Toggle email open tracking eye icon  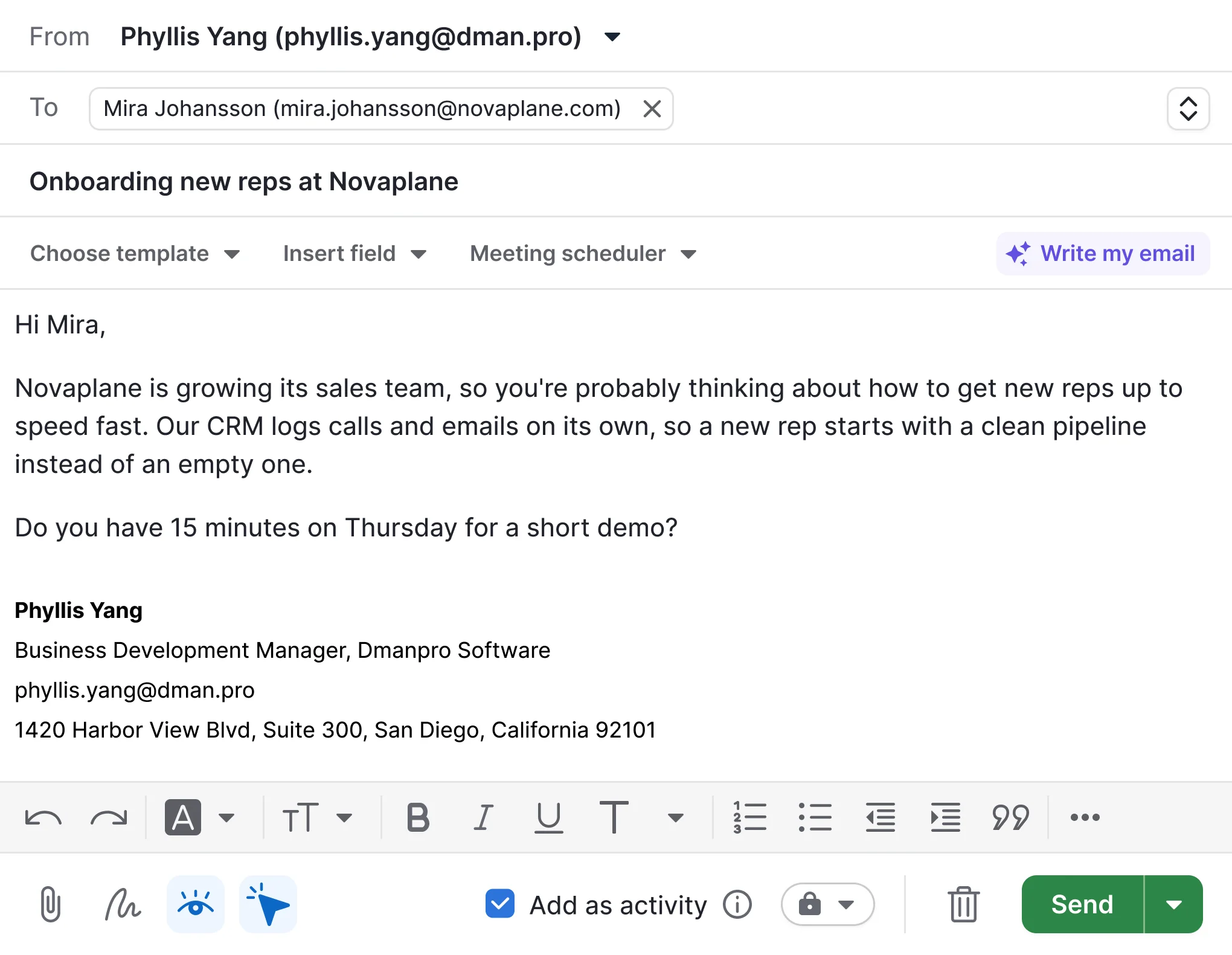pos(196,904)
